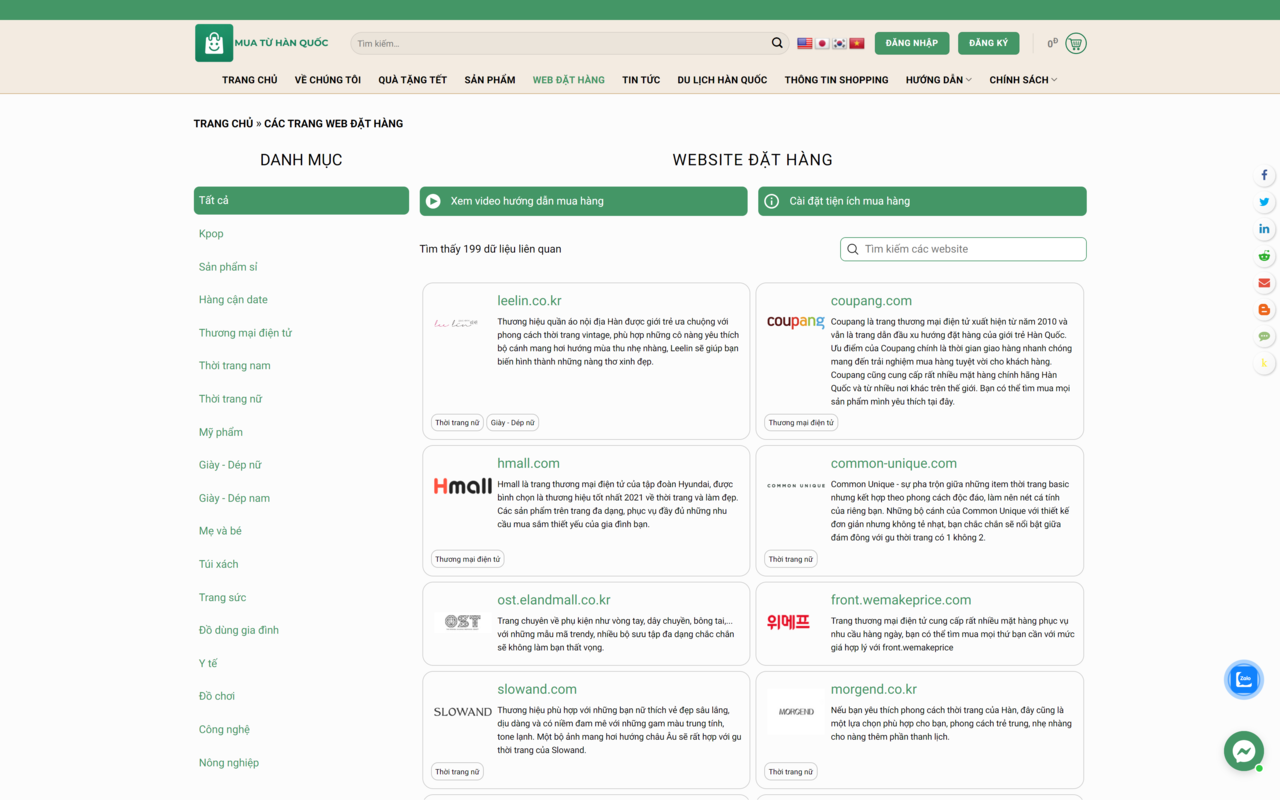Click Thời trang nữ tag on Morgend card
The width and height of the screenshot is (1280, 800).
(791, 772)
